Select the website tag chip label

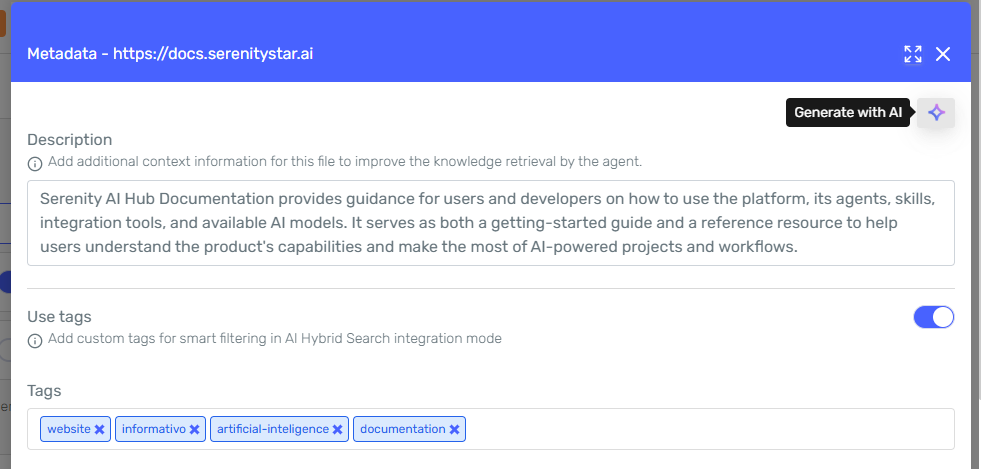point(69,429)
